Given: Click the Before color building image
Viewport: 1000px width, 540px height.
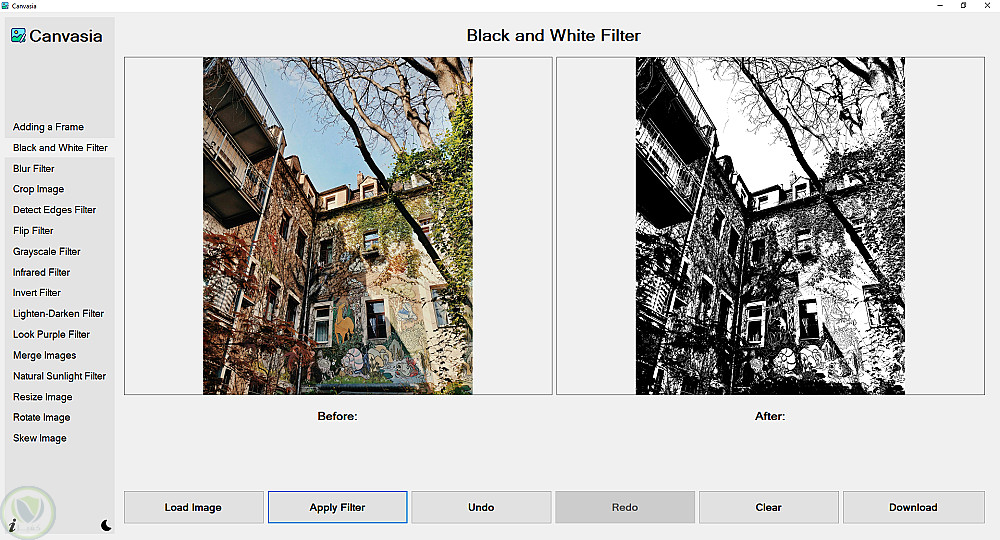Looking at the screenshot, I should 338,226.
